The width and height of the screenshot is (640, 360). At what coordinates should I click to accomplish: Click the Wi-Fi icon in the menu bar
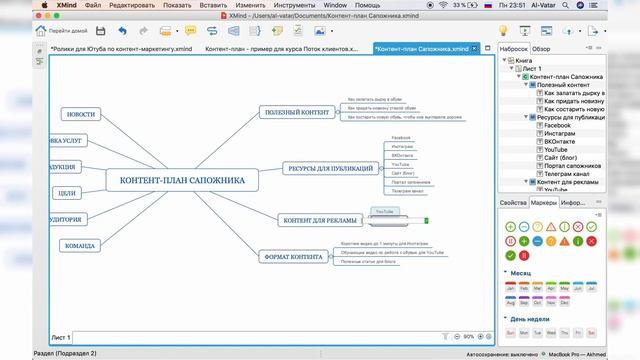(x=443, y=5)
